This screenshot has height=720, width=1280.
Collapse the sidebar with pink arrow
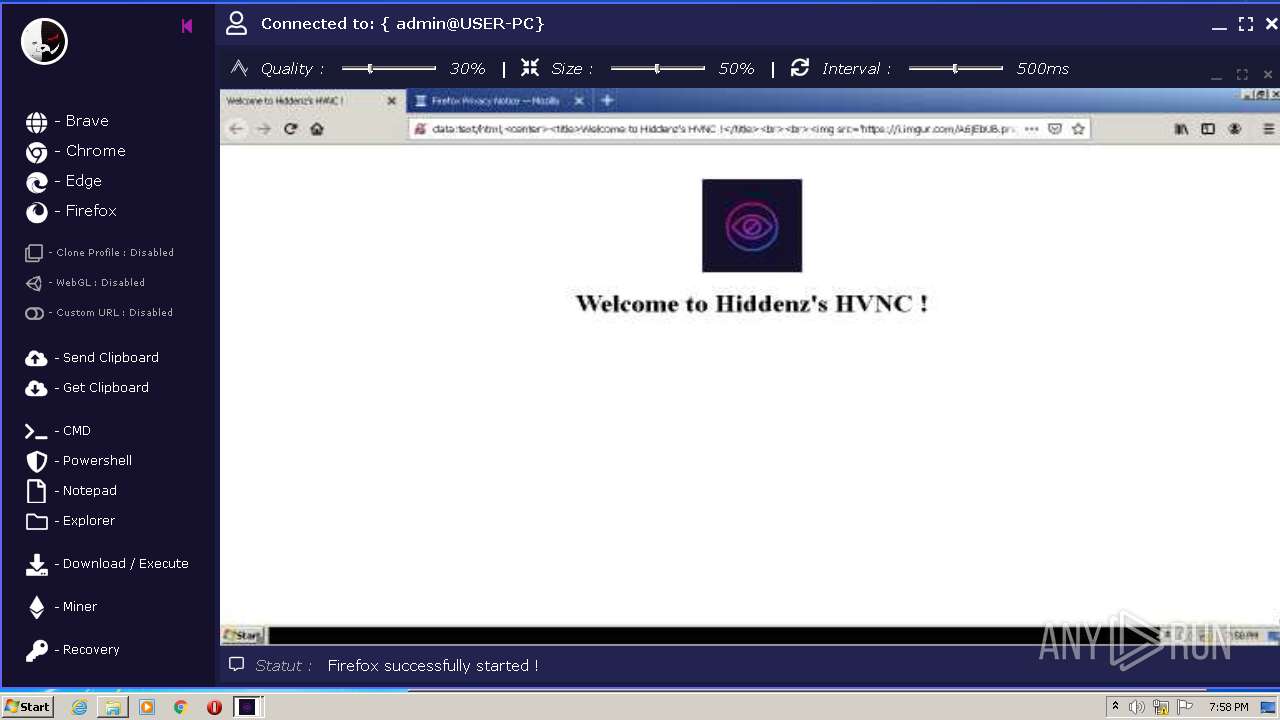click(x=187, y=26)
